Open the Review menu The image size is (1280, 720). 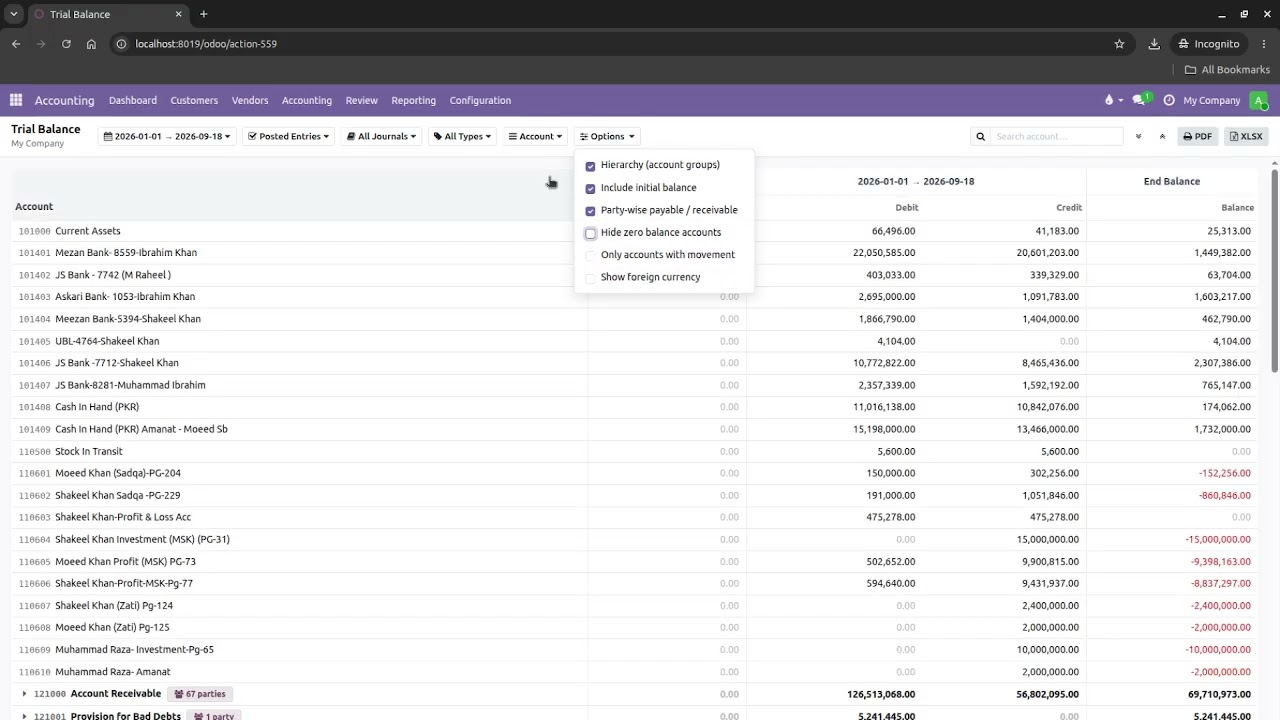tap(362, 100)
